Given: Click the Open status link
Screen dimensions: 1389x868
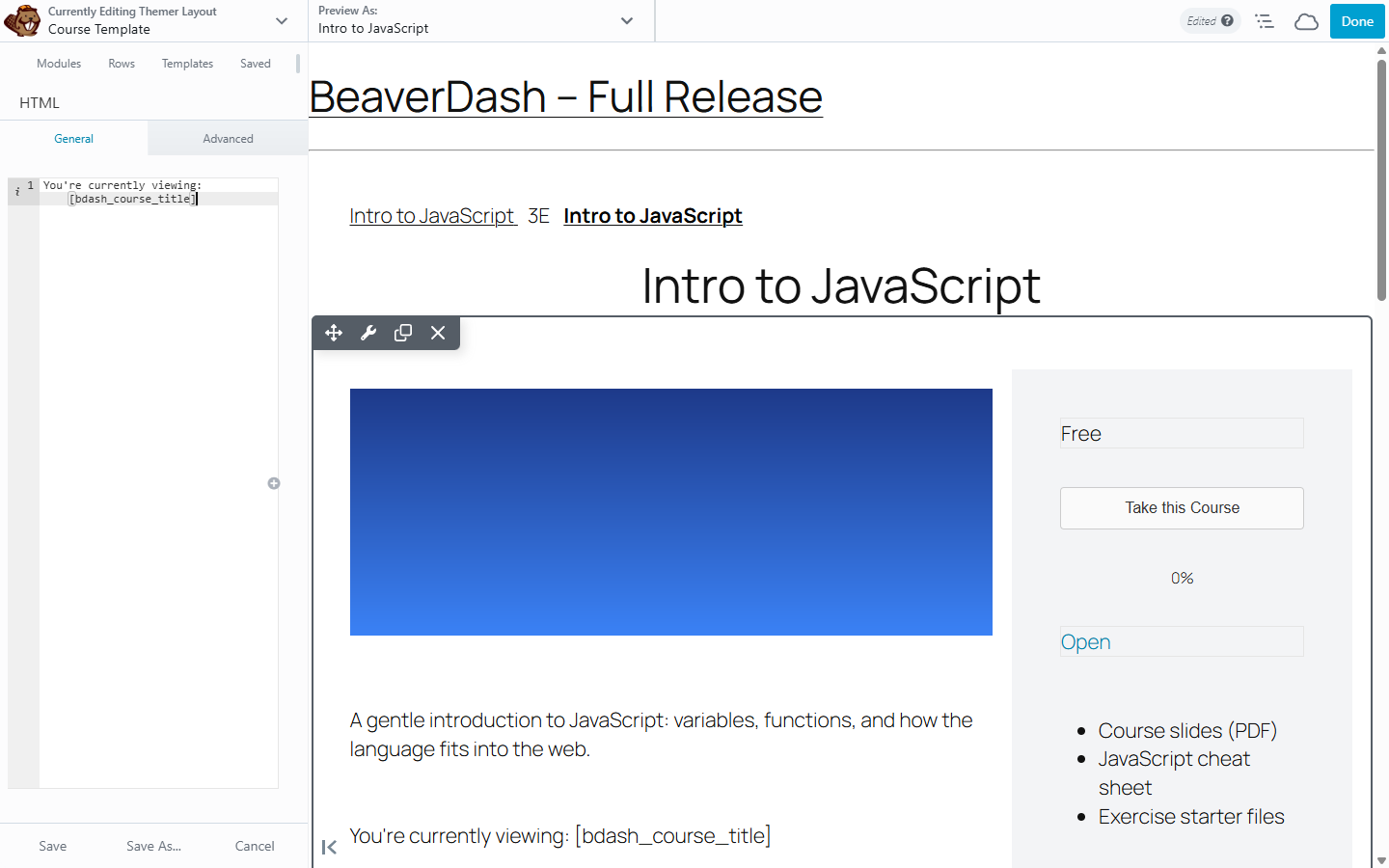Looking at the screenshot, I should click(1086, 642).
